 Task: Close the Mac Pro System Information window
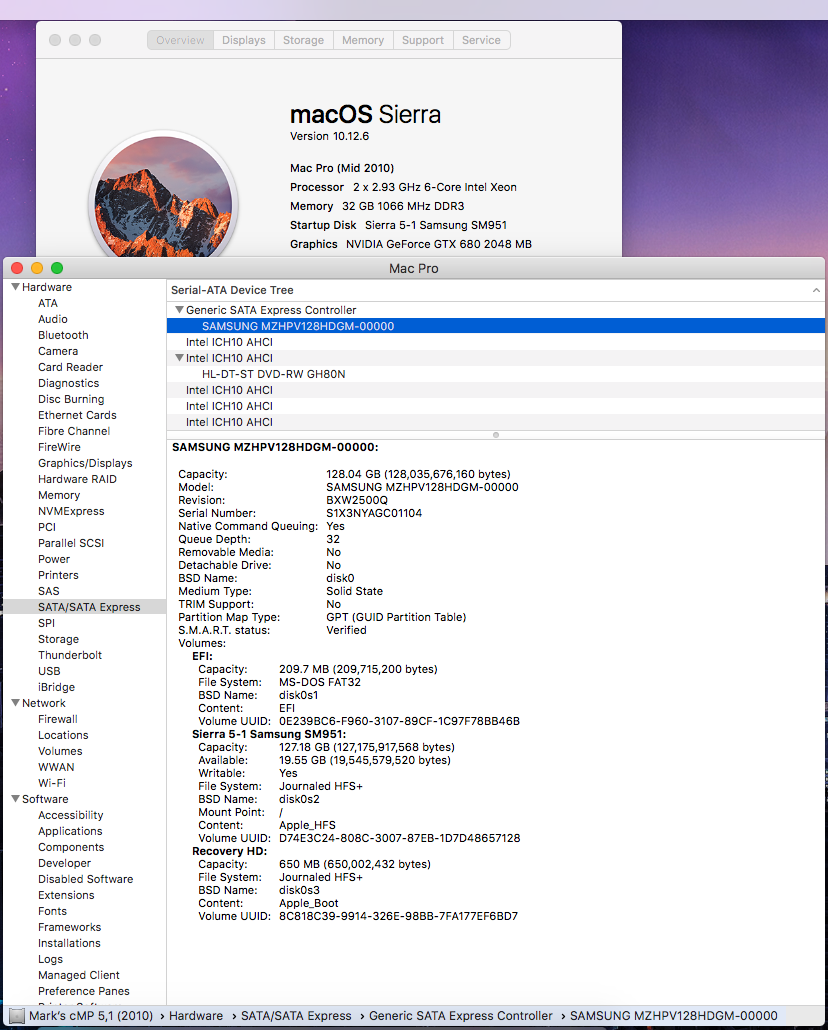(x=17, y=268)
